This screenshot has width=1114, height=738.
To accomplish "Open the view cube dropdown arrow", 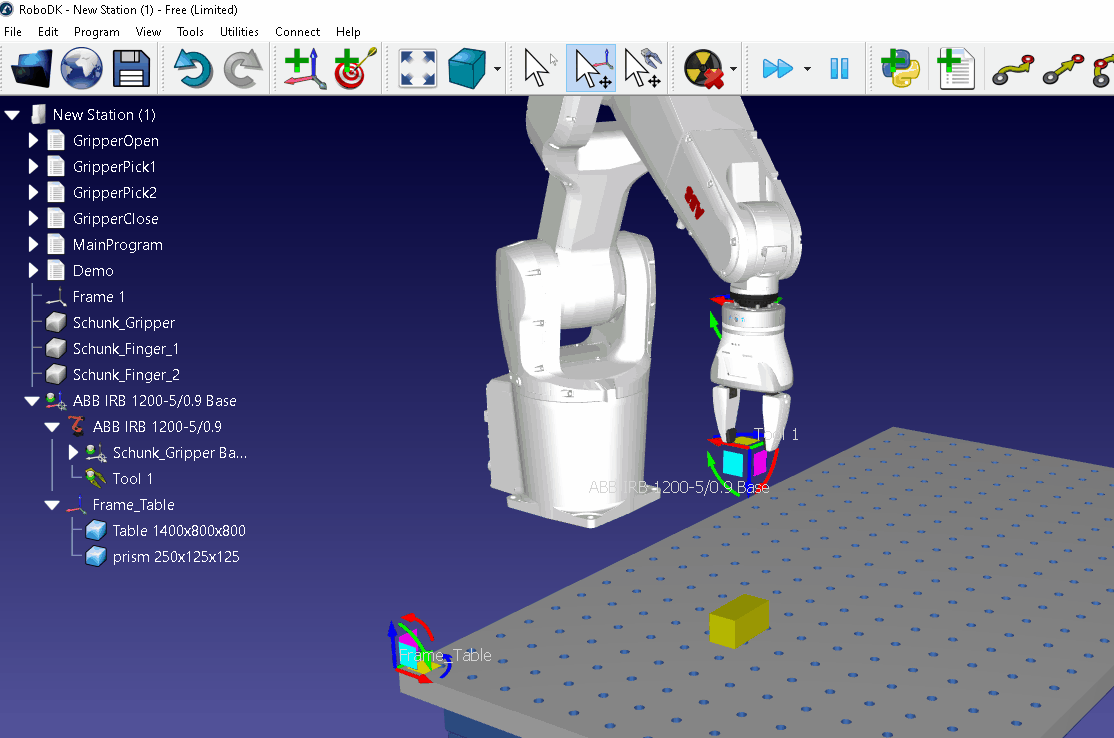I will pyautogui.click(x=497, y=69).
